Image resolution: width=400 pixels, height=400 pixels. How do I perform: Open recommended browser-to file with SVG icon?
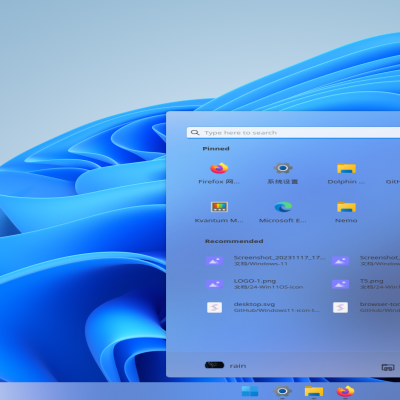[365, 307]
